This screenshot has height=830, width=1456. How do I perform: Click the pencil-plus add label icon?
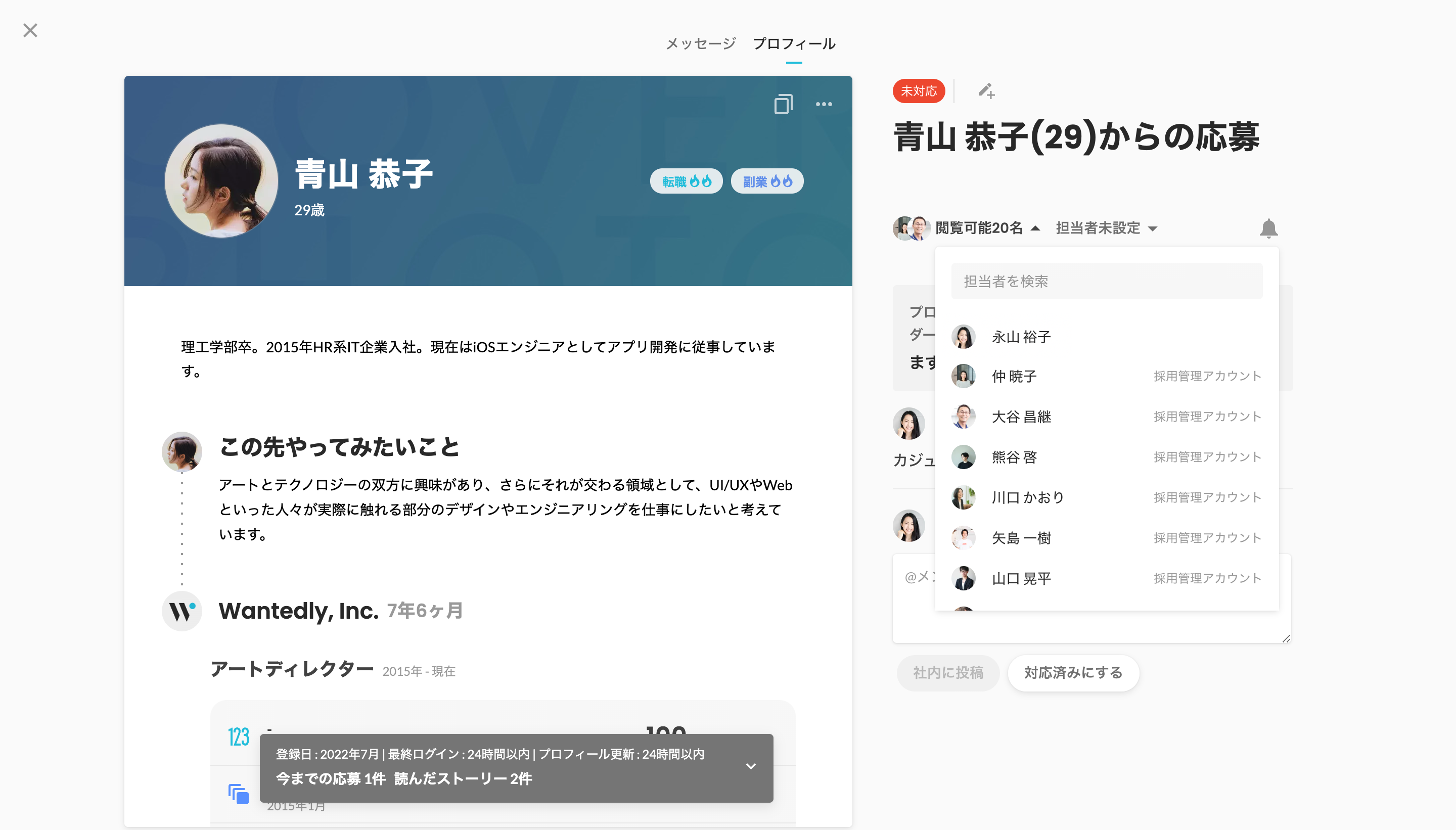click(x=986, y=91)
